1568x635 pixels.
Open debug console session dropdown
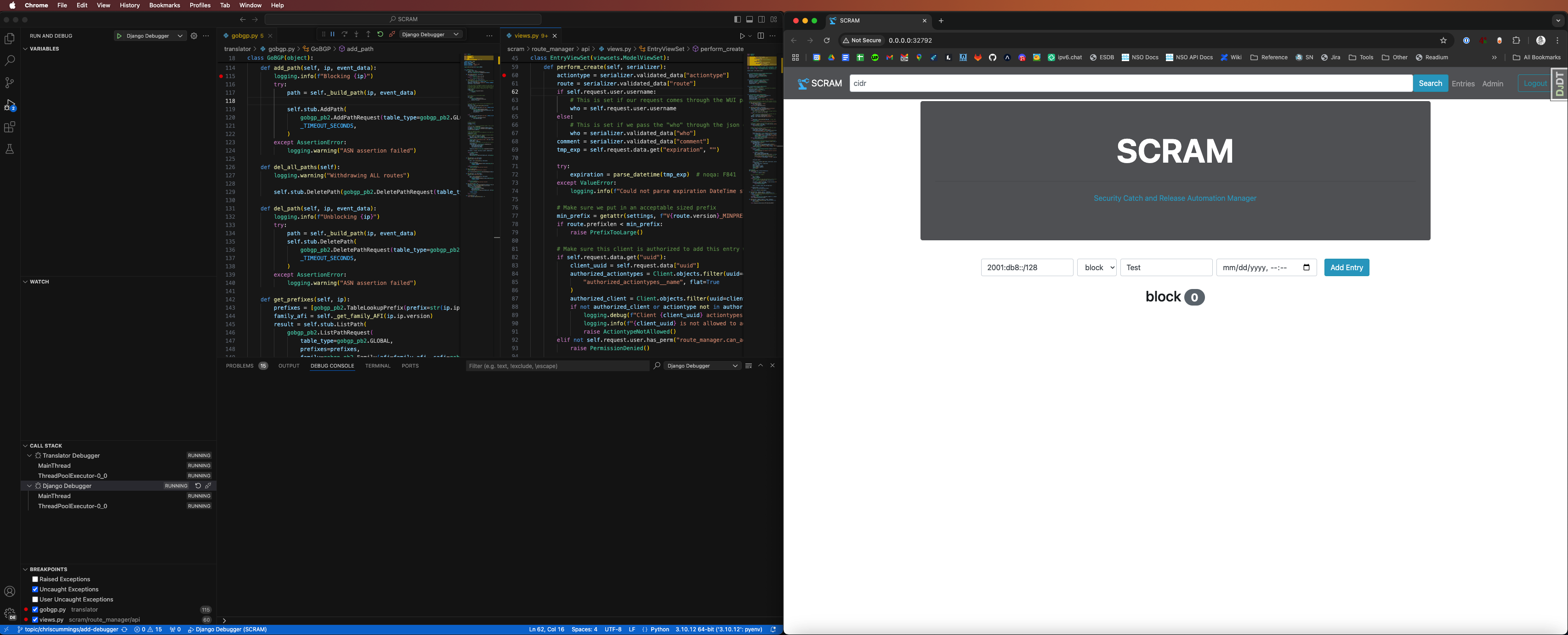702,366
